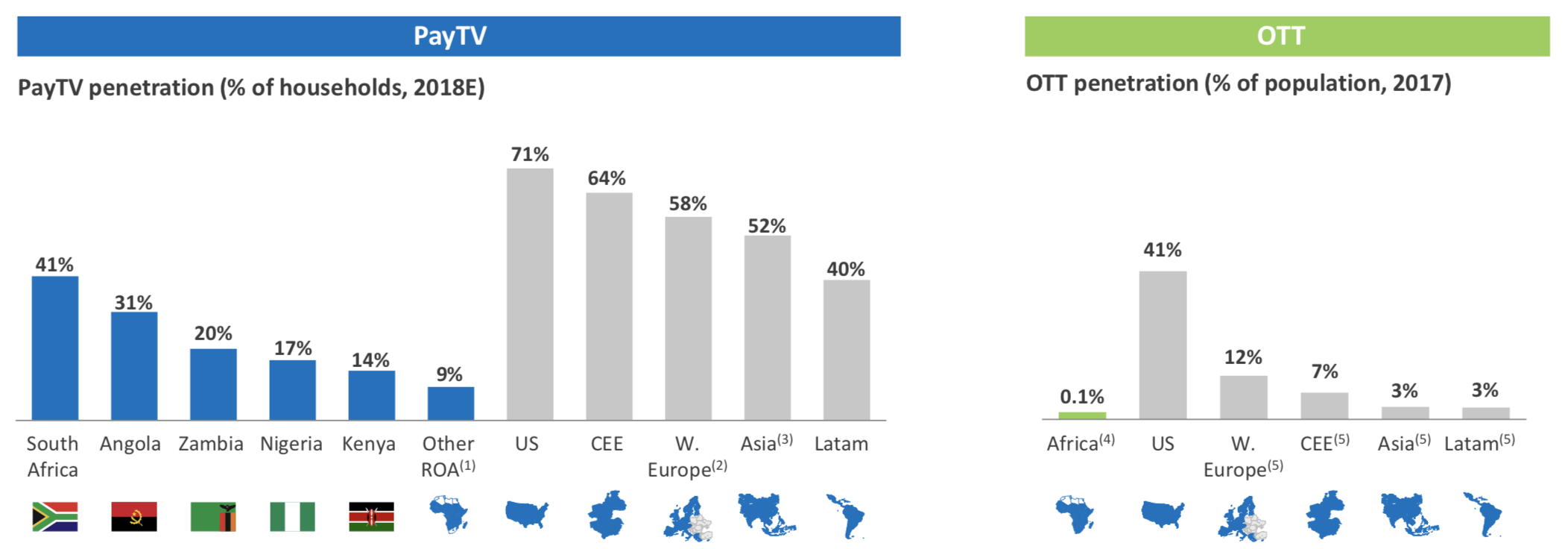Viewport: 1568px width, 549px height.
Task: Click the green OTT header banner
Action: pyautogui.click(x=1286, y=36)
